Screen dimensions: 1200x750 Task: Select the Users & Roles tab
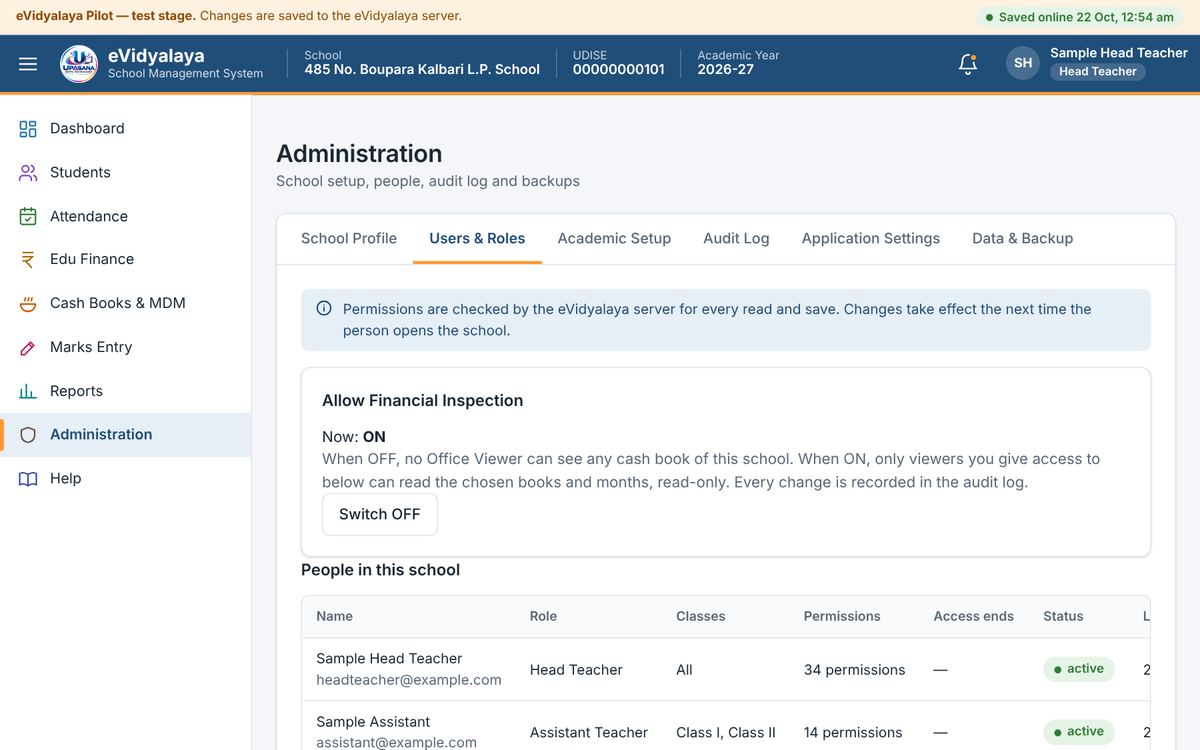(x=477, y=238)
